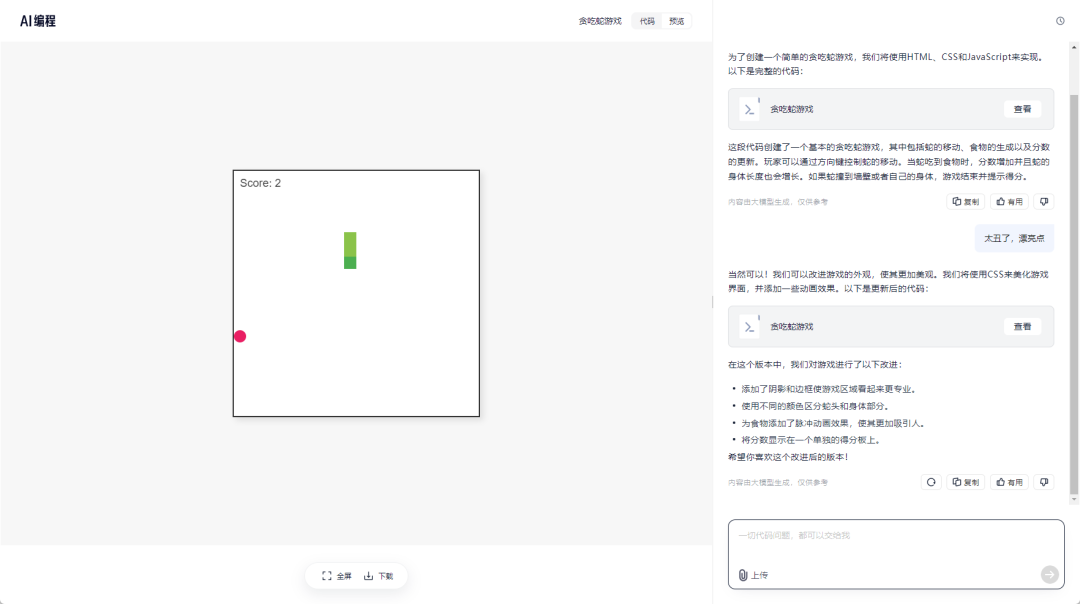Send the message with the arrow button
1080x604 pixels.
[1049, 574]
